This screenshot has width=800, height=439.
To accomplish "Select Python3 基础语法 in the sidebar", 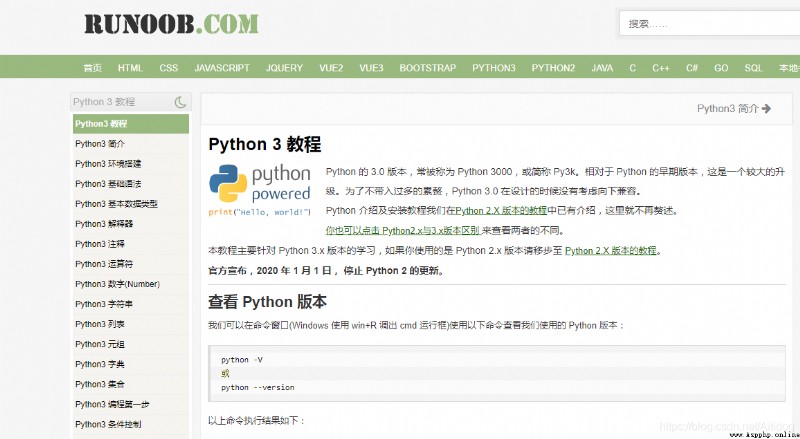I will (131, 184).
